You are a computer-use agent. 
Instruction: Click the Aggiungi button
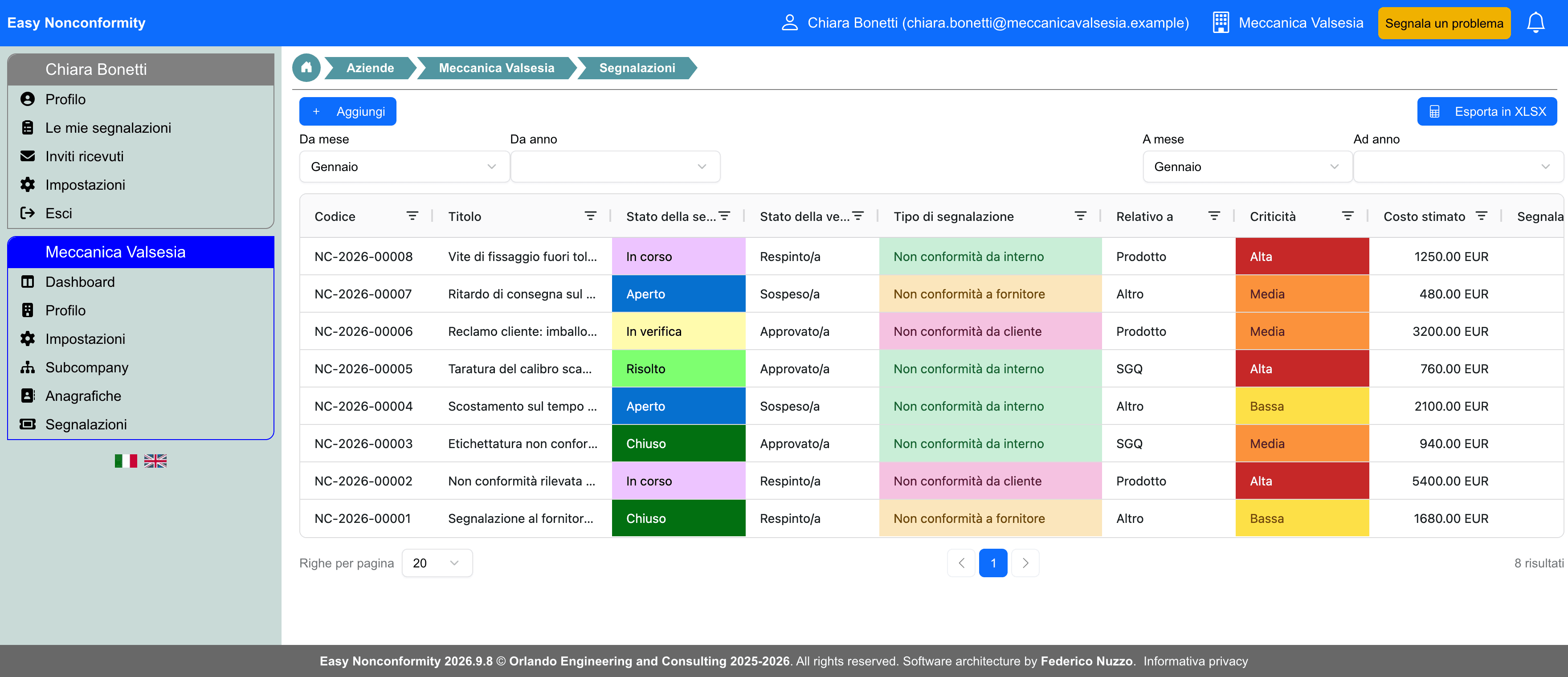(347, 111)
